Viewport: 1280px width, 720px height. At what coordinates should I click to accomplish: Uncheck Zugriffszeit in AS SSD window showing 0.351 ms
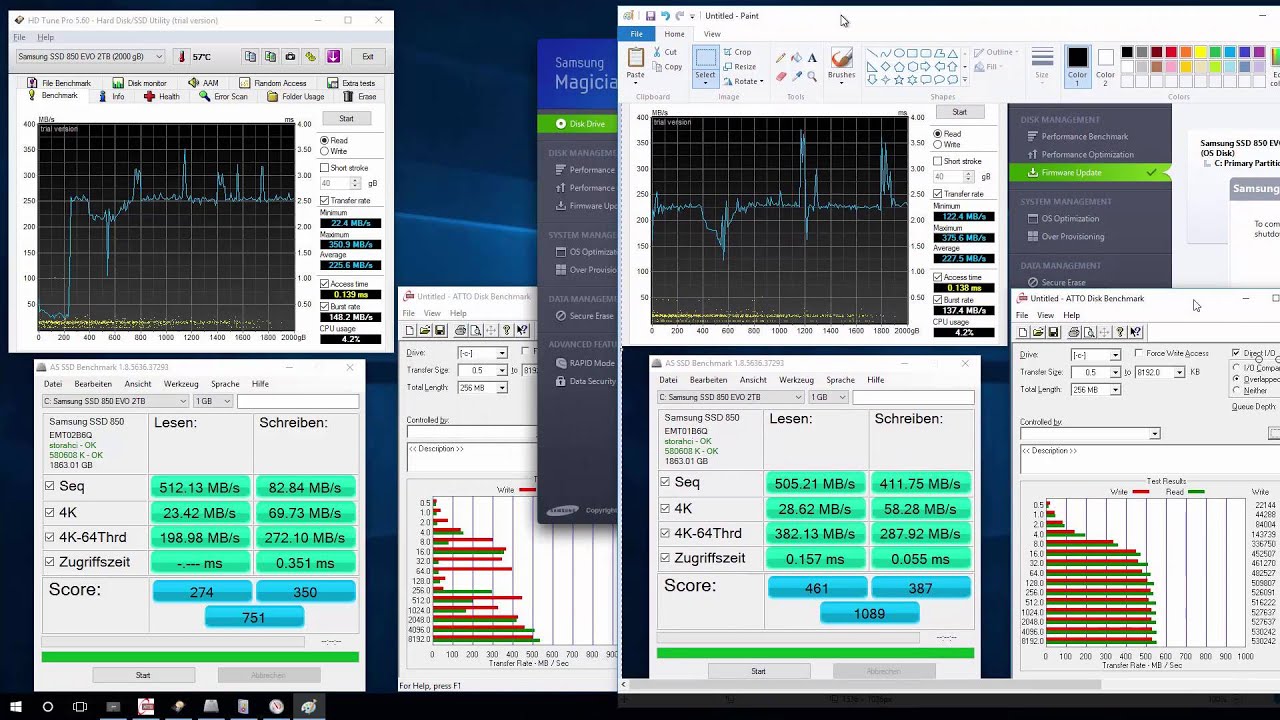(50, 562)
